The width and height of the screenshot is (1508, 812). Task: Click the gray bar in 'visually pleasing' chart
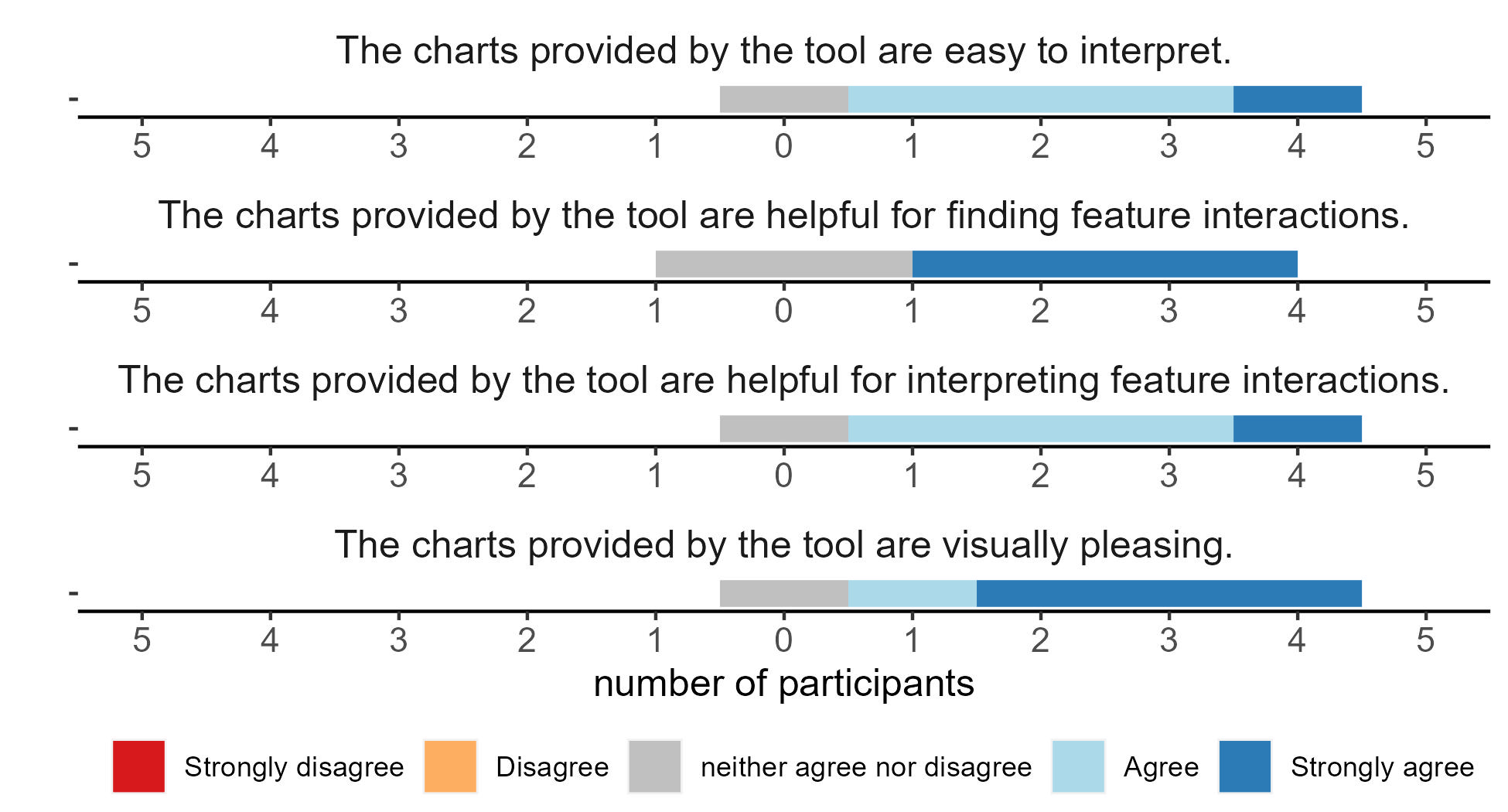pos(784,594)
